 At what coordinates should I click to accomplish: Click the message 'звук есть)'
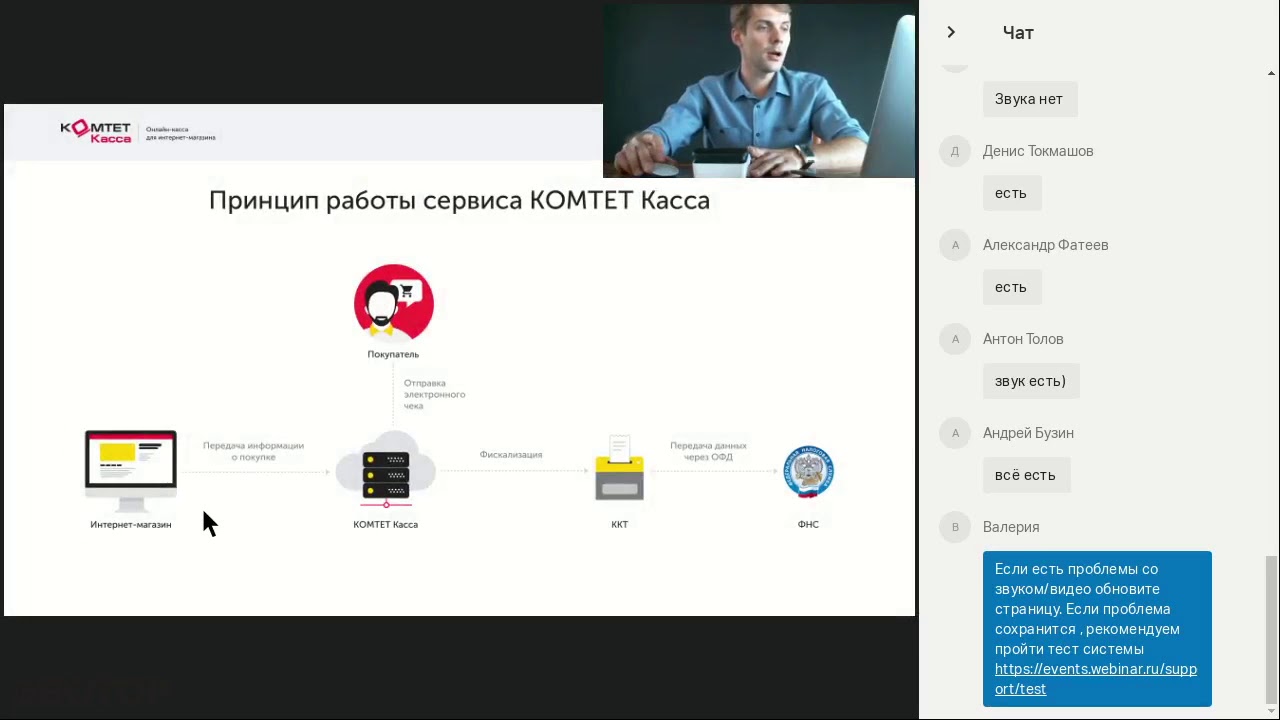pyautogui.click(x=1031, y=381)
